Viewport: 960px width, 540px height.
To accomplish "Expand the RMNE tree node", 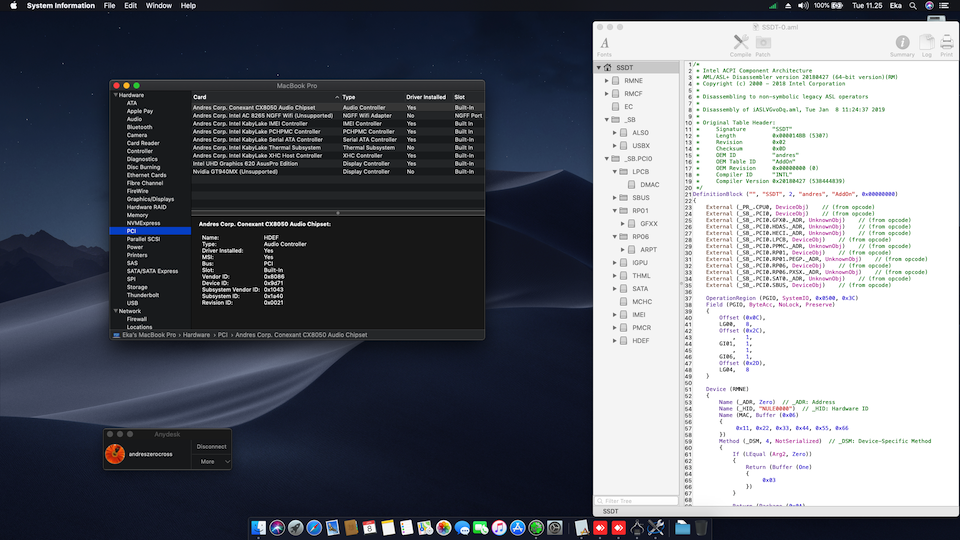I will (607, 80).
